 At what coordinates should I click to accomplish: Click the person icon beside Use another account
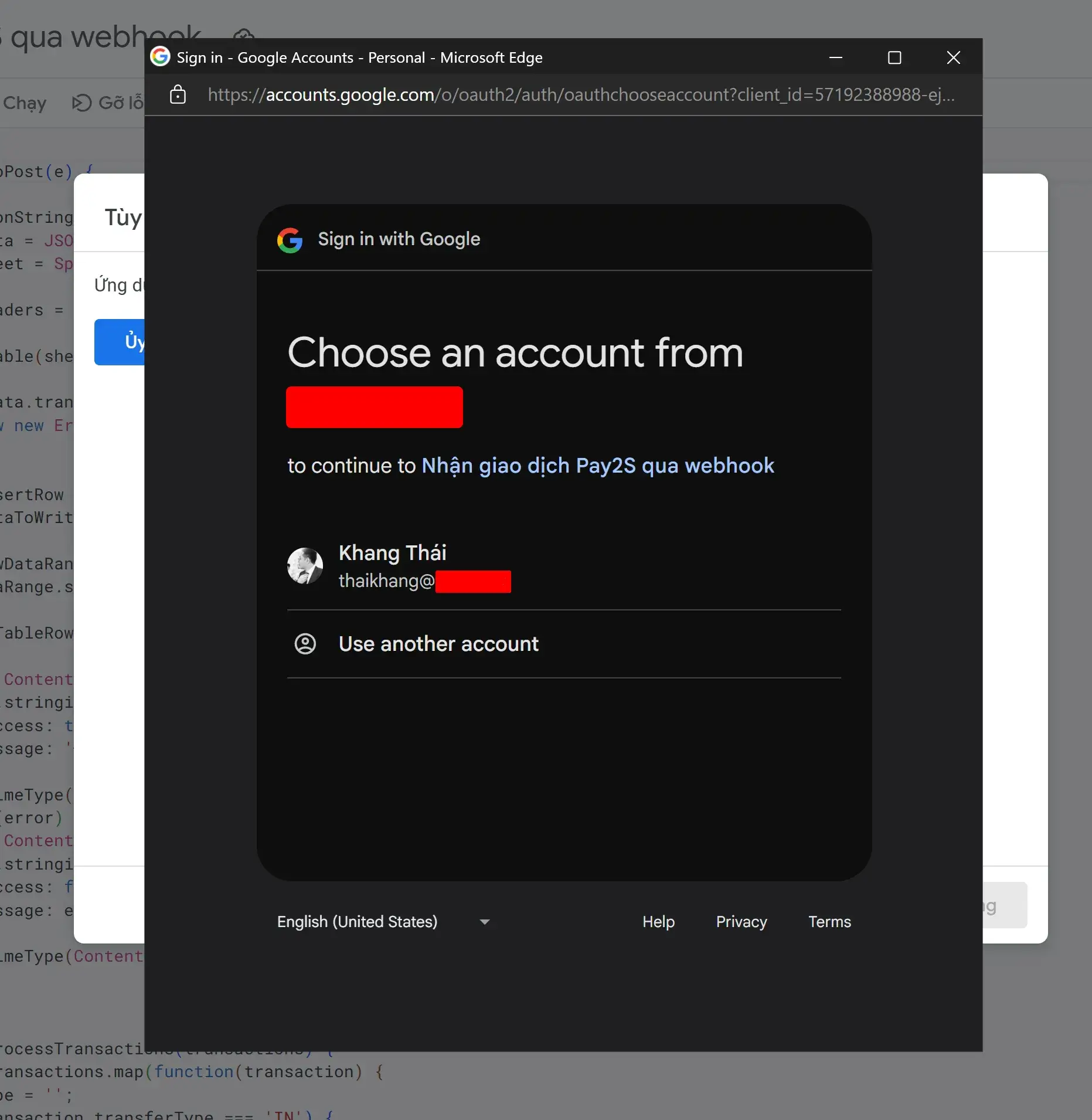305,644
